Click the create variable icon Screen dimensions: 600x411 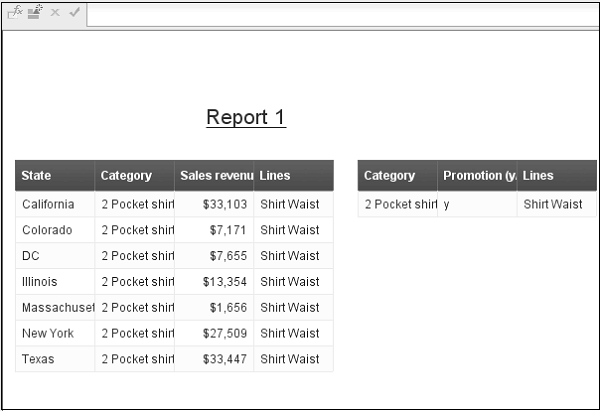(35, 13)
